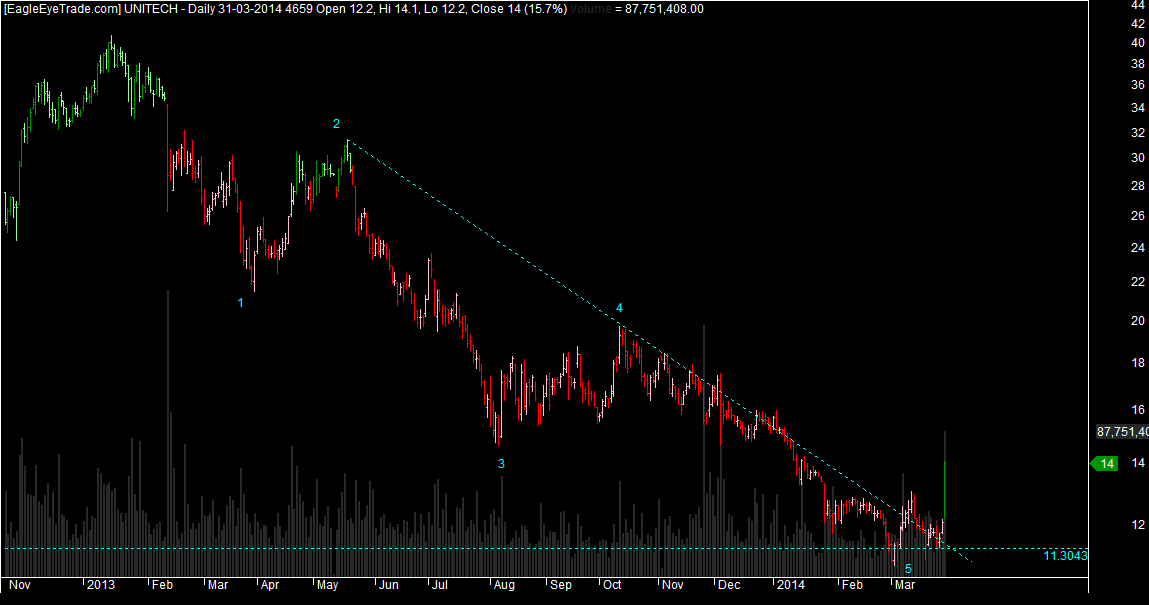Click the Aug month label on time axis
Screen dimensions: 1149x605
504,584
